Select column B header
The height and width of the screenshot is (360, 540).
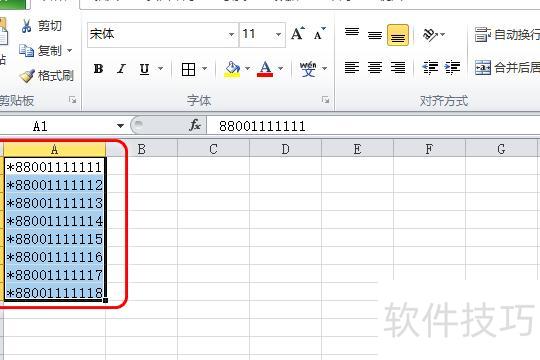pos(141,150)
